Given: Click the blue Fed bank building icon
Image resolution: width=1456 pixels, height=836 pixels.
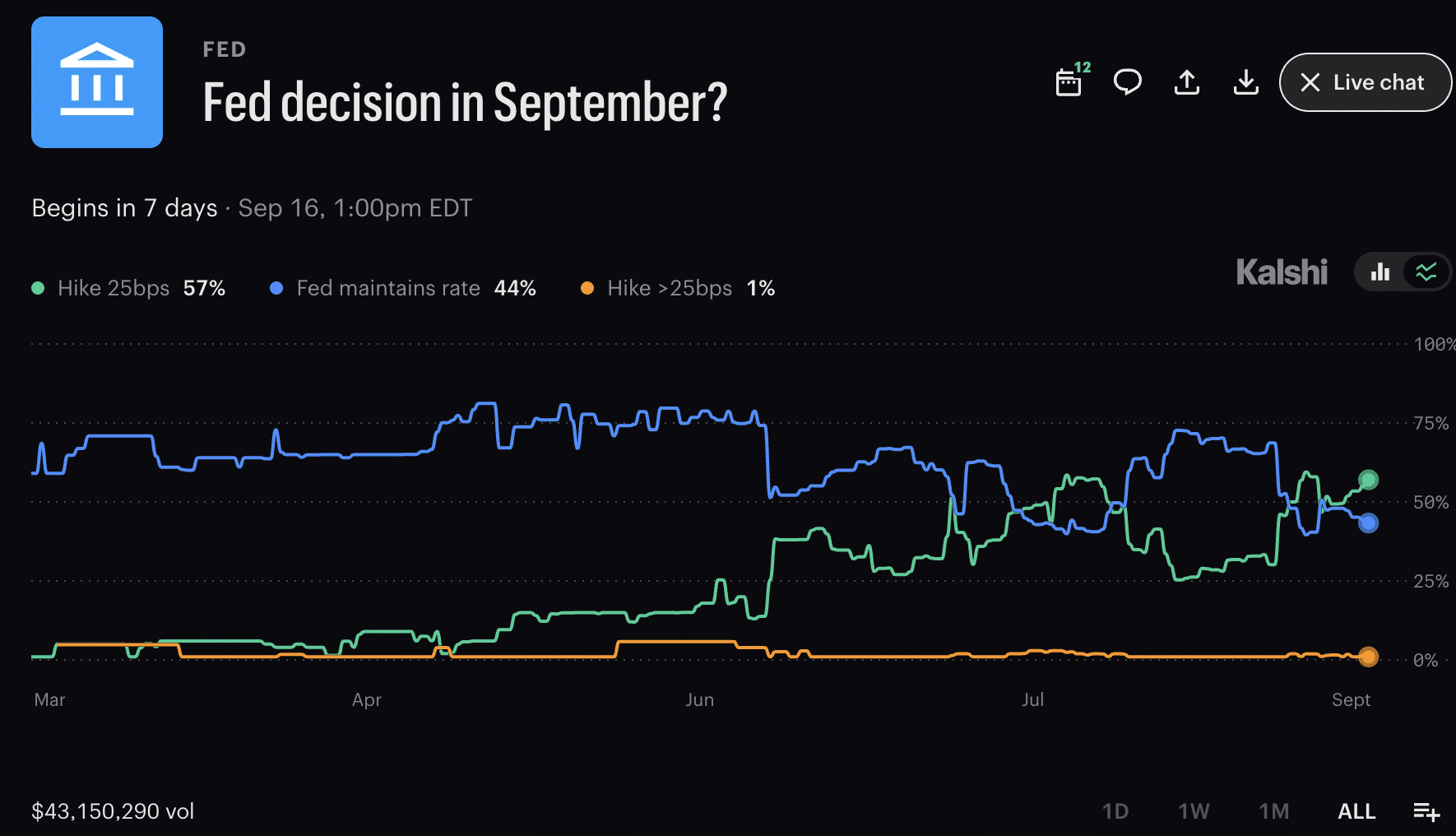Looking at the screenshot, I should tap(97, 82).
